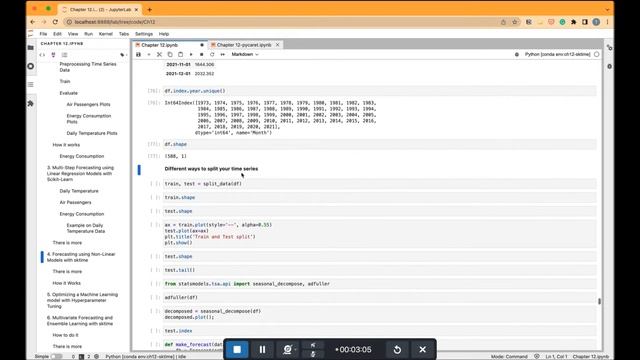The width and height of the screenshot is (640, 360).
Task: Open the Help menu
Action: coord(164,34)
